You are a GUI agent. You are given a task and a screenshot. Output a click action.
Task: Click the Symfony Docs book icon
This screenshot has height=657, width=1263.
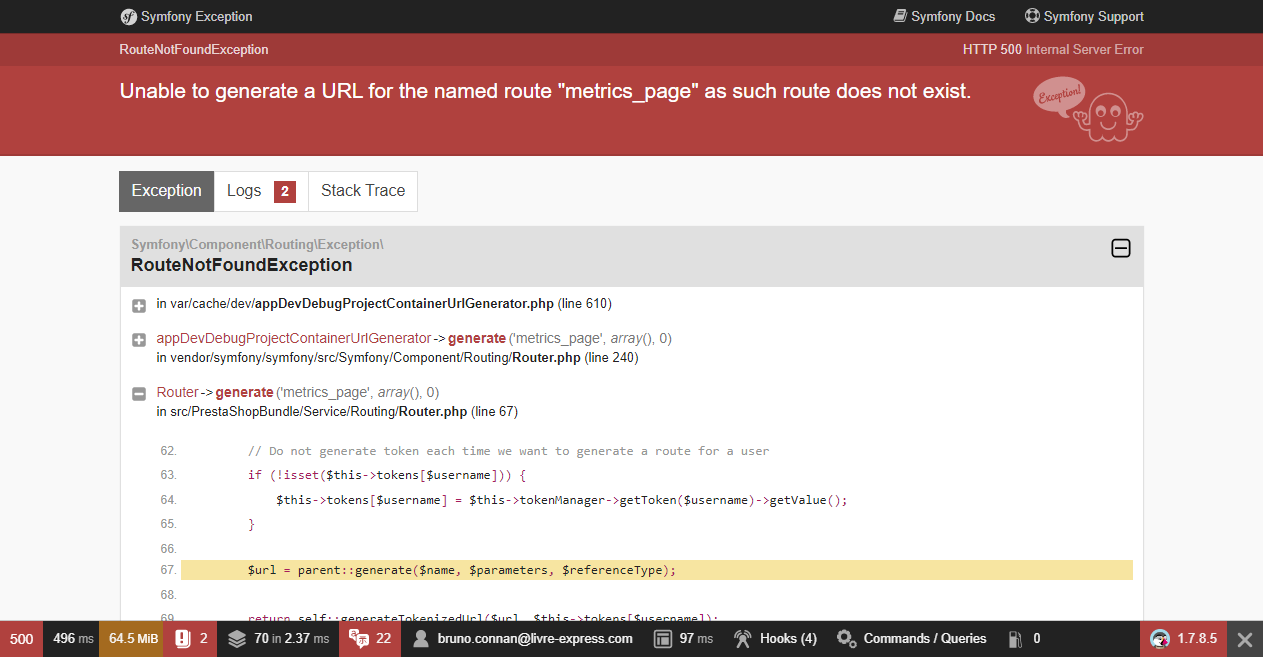pos(900,17)
